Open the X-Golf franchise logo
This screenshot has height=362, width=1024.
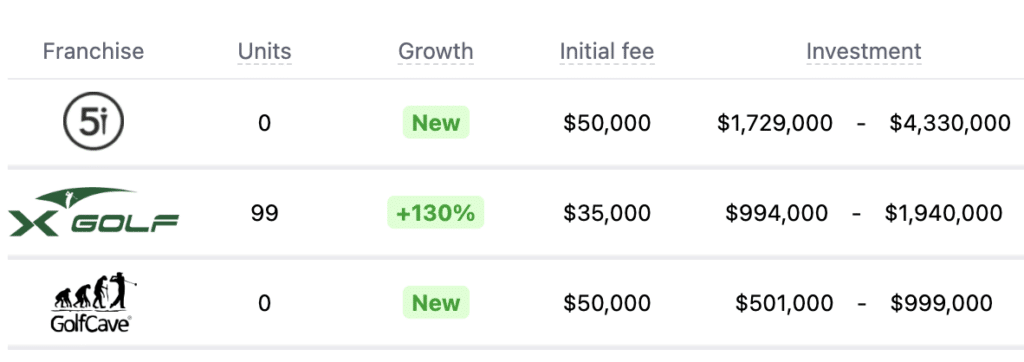pyautogui.click(x=93, y=212)
